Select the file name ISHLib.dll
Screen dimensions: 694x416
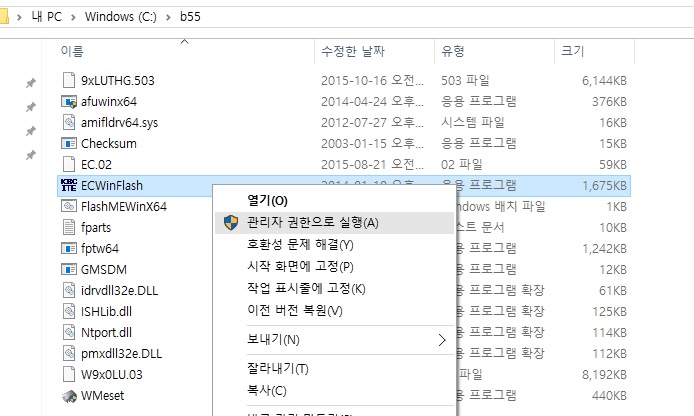pyautogui.click(x=107, y=312)
